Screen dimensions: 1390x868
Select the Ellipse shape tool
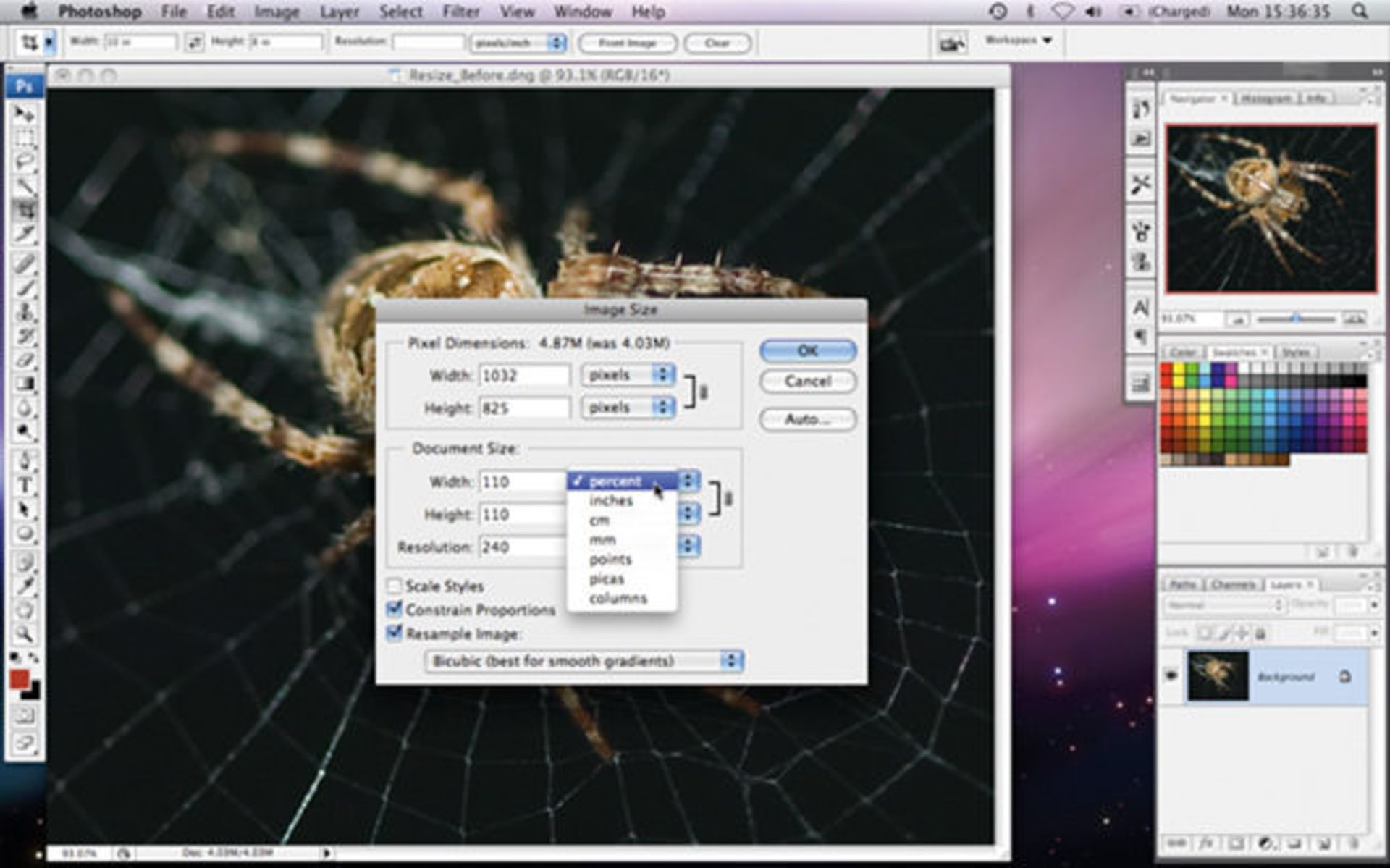(25, 534)
